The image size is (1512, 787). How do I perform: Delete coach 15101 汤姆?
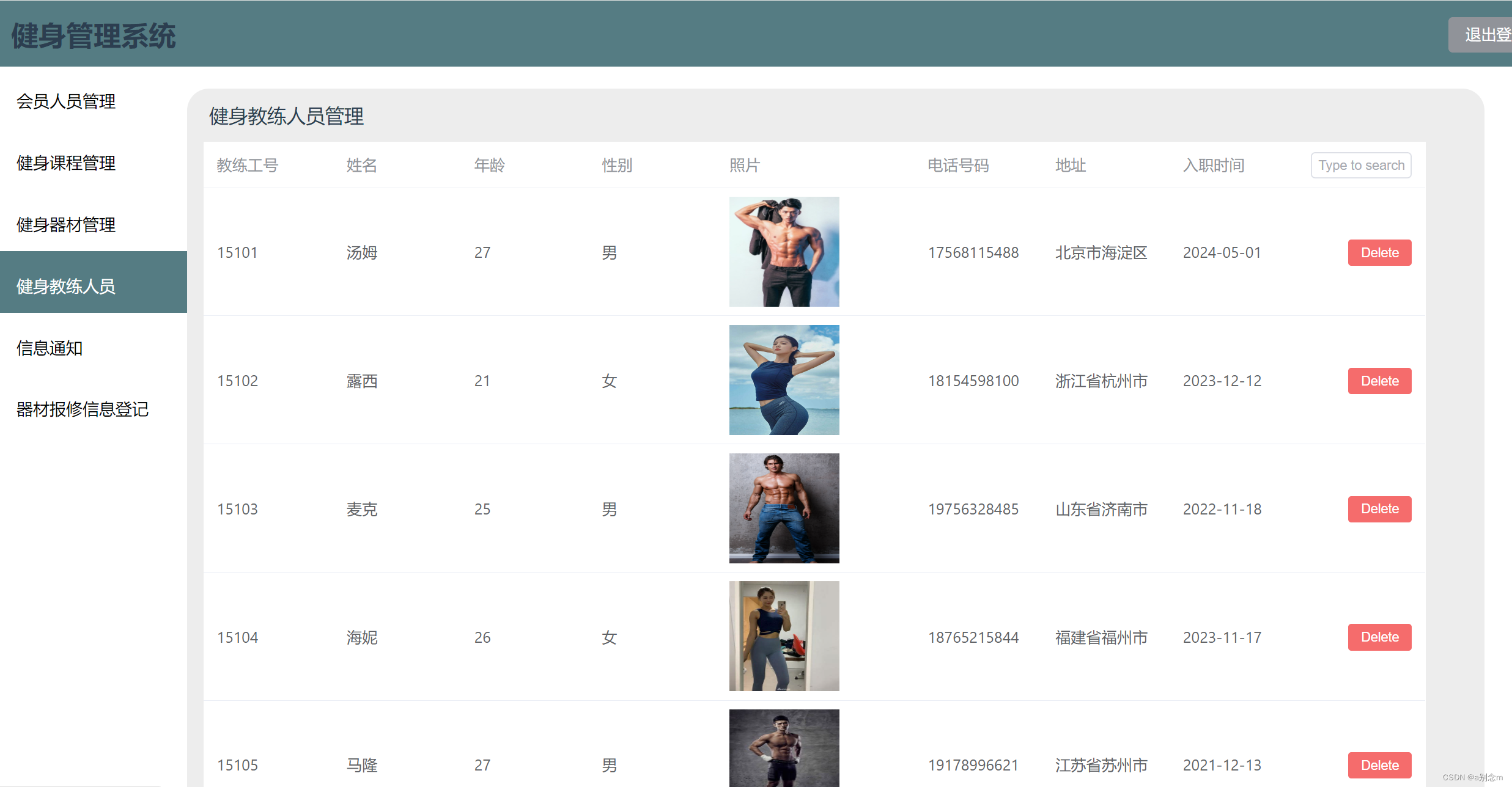(1379, 253)
